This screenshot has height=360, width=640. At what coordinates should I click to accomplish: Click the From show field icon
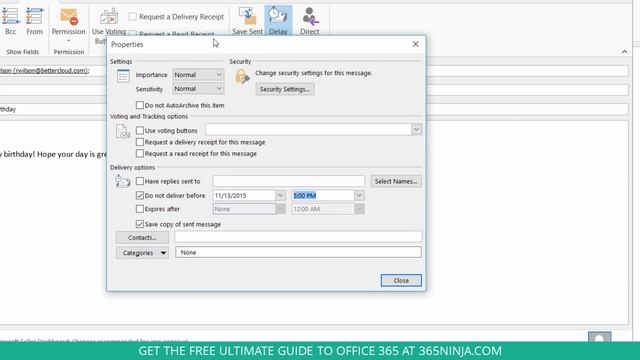coord(35,16)
